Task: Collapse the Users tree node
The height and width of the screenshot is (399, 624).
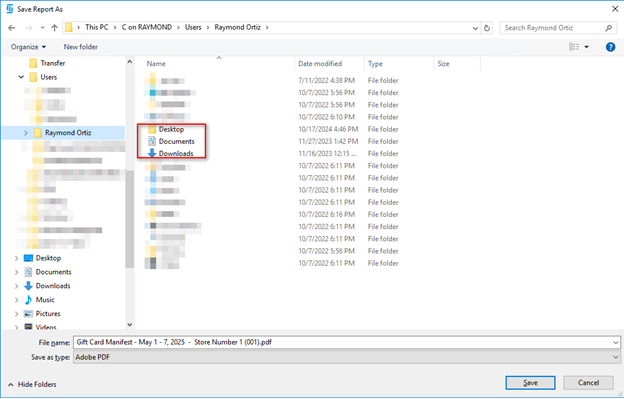Action: (21, 77)
